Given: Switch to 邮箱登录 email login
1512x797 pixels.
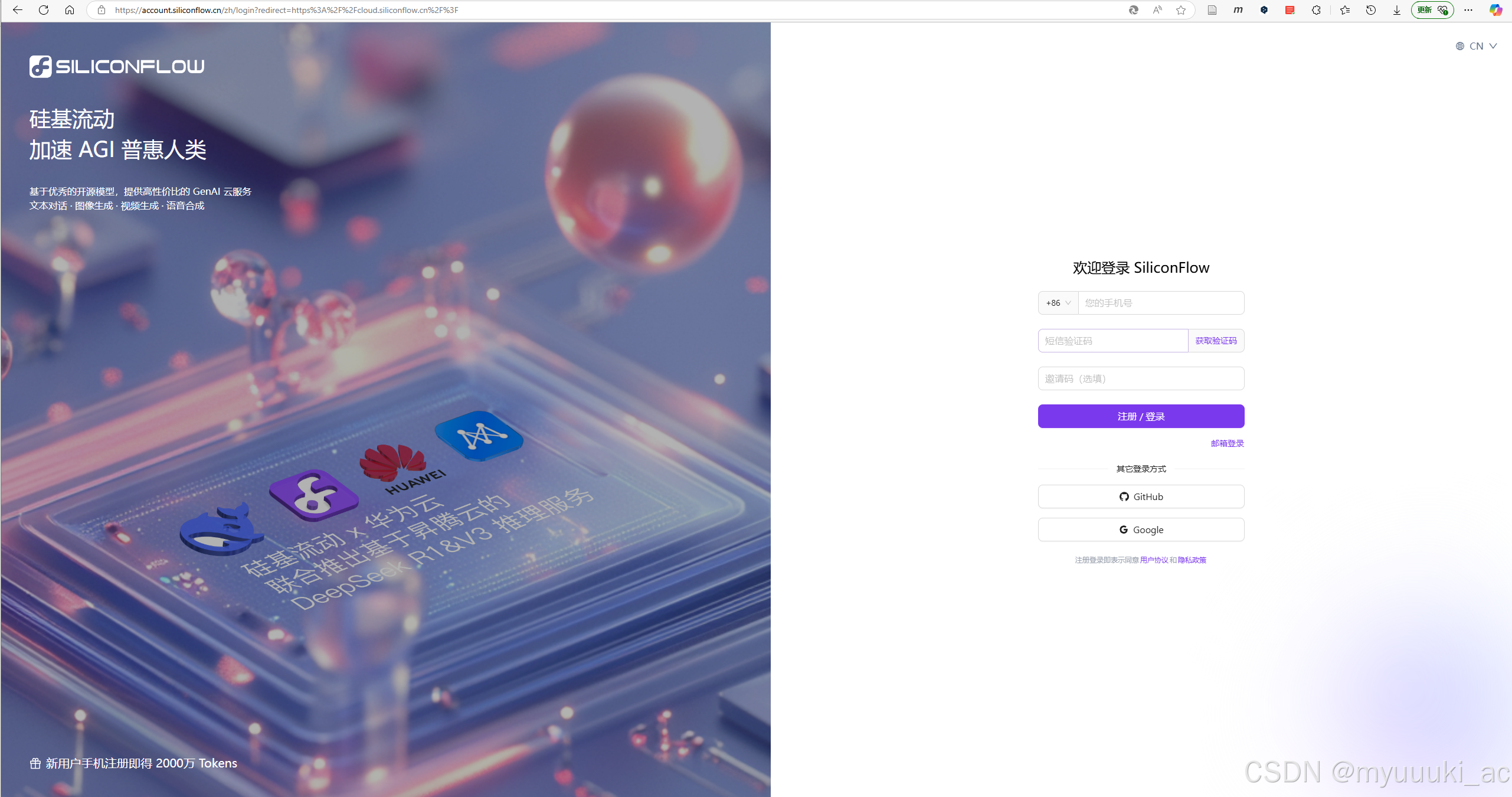Looking at the screenshot, I should (1227, 443).
